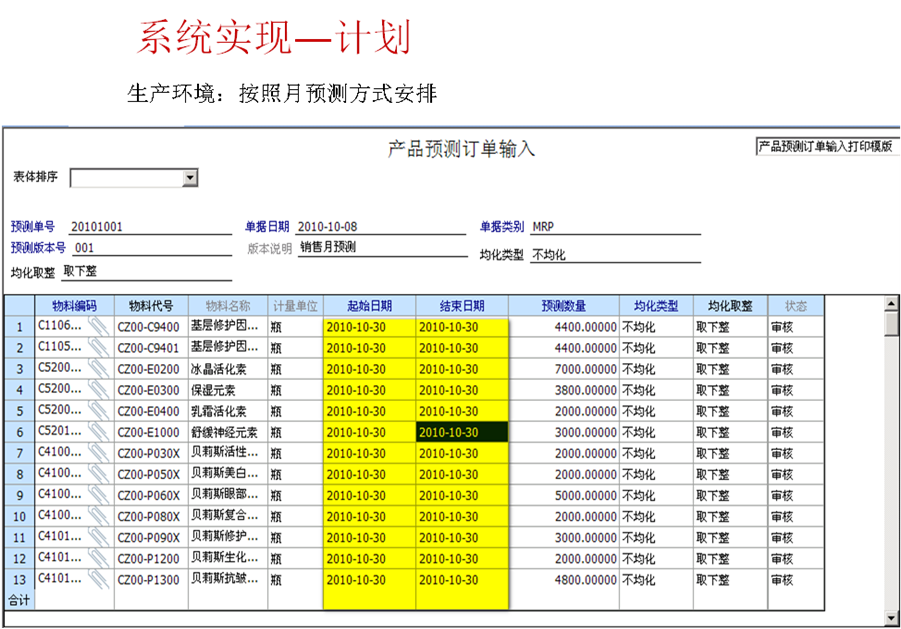The width and height of the screenshot is (901, 629).
Task: Click the vertical scrollbar thumb
Action: click(x=891, y=325)
